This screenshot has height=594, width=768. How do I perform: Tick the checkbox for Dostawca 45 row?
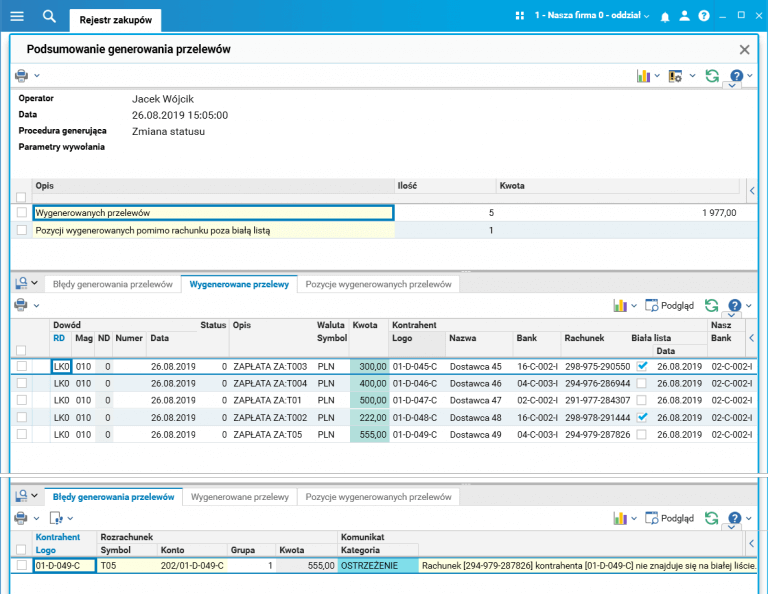[x=22, y=367]
